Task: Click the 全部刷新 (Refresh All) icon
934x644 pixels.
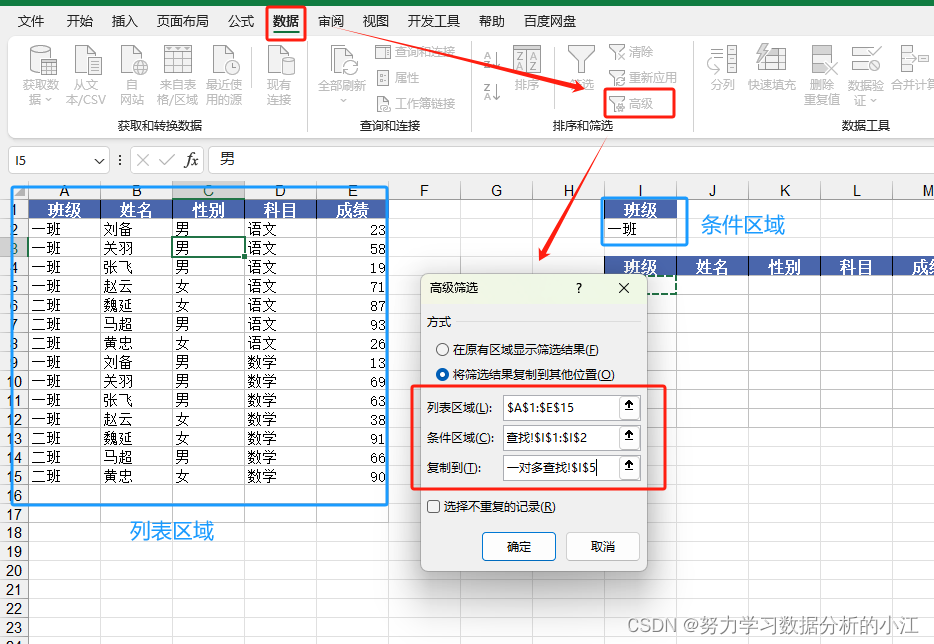Action: tap(343, 61)
